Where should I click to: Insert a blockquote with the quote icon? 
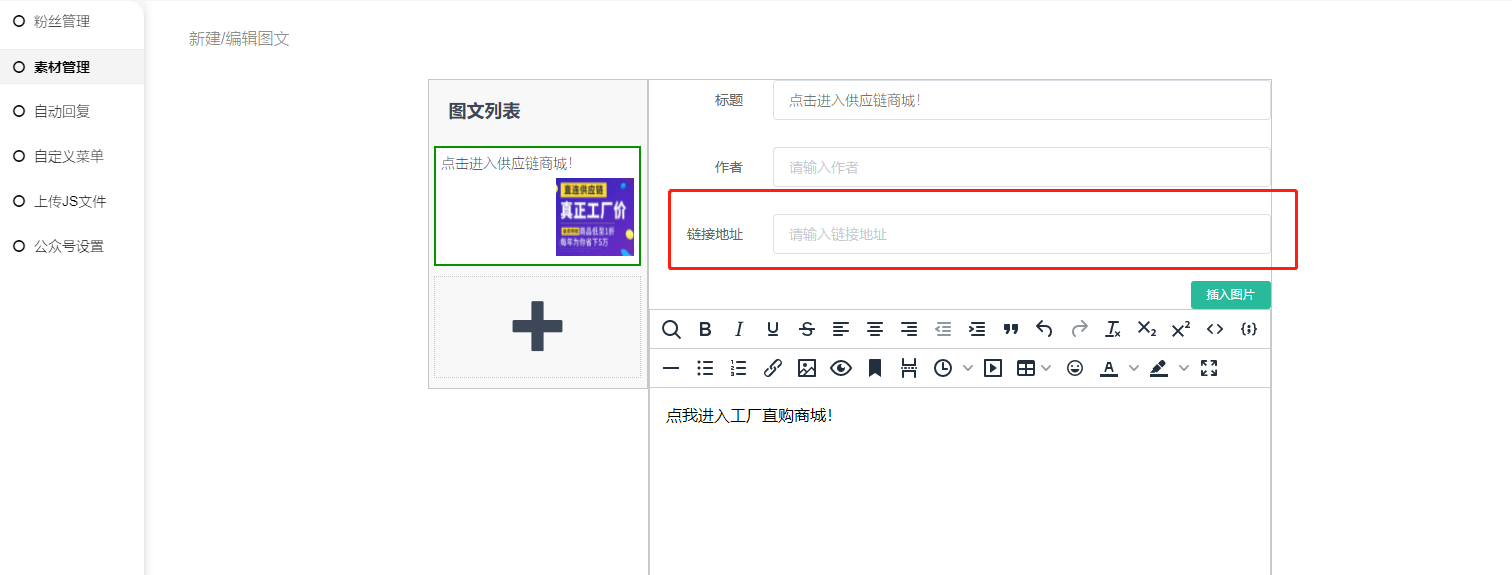(x=1011, y=329)
